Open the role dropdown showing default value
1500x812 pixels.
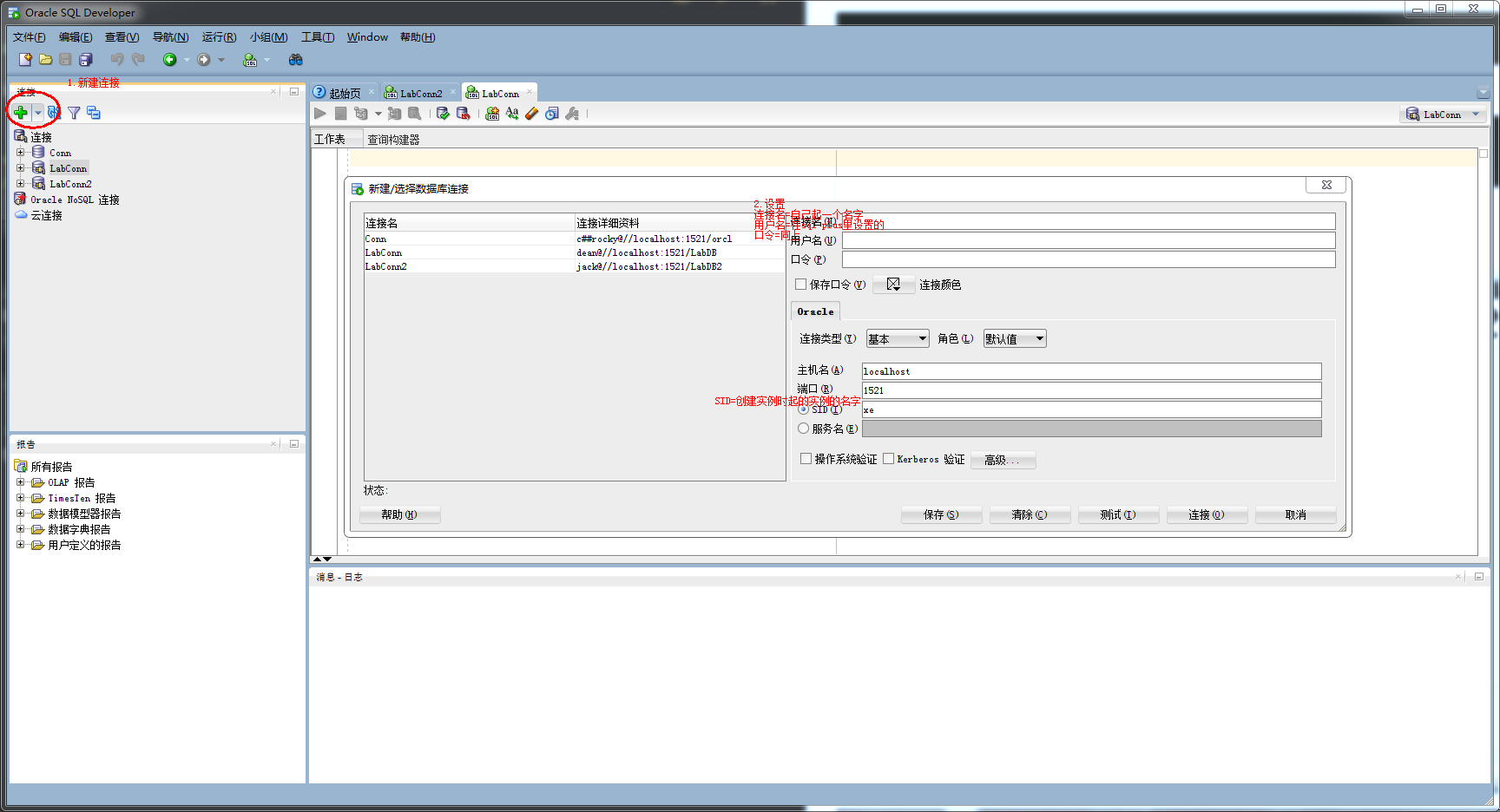click(1015, 339)
